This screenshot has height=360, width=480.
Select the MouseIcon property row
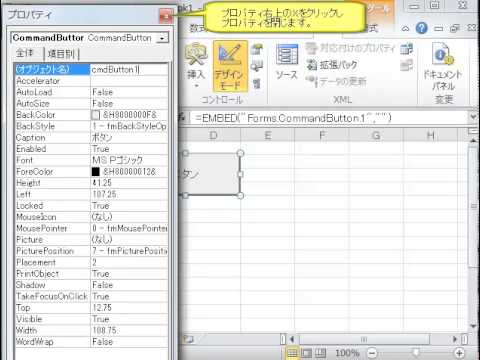(91, 217)
